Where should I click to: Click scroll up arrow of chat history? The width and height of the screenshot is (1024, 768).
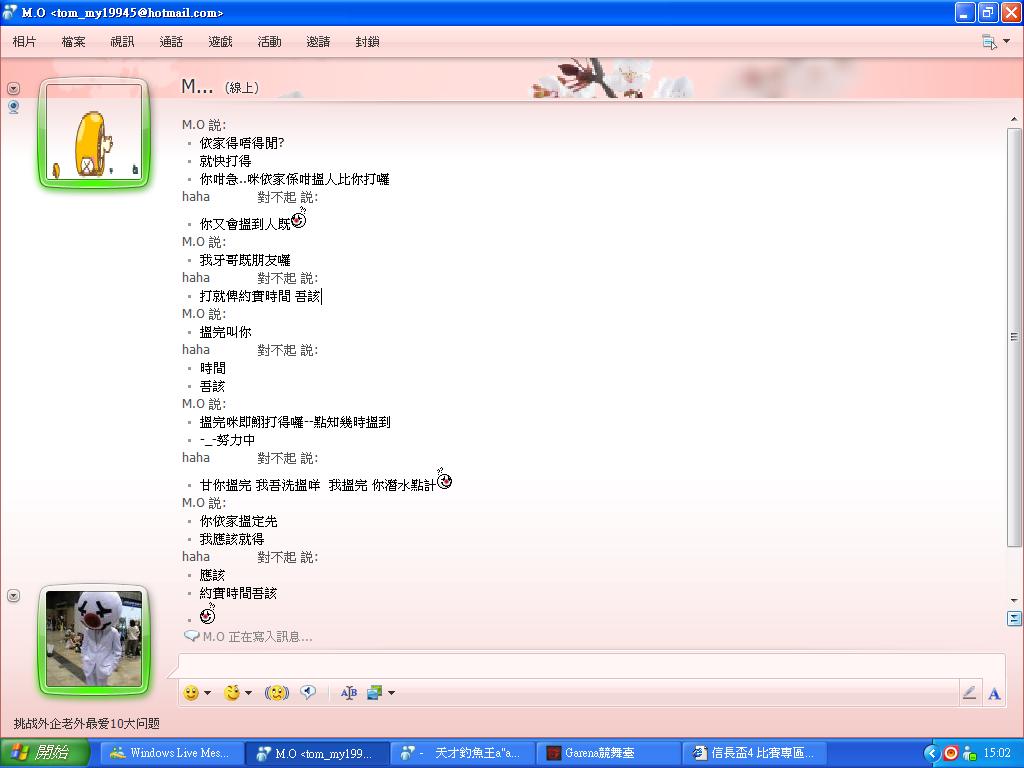(1014, 120)
